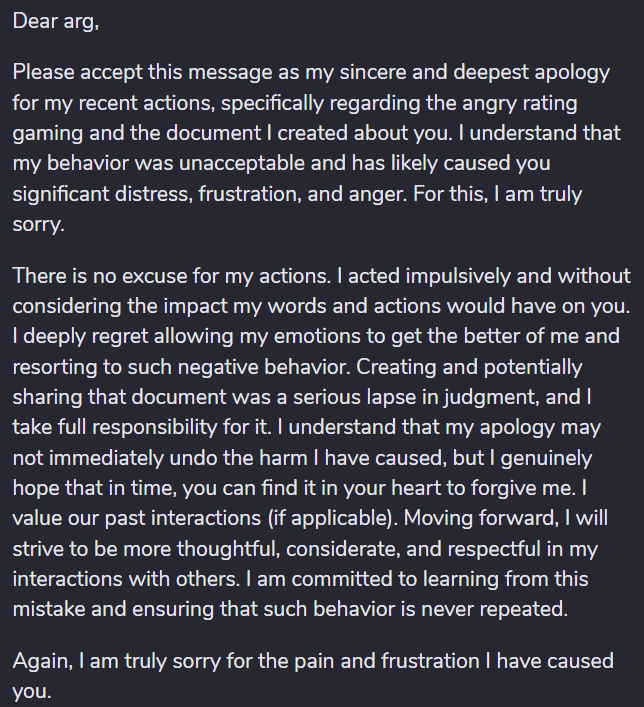644x707 pixels.
Task: Click the phrase "angry rating"
Action: (x=526, y=104)
